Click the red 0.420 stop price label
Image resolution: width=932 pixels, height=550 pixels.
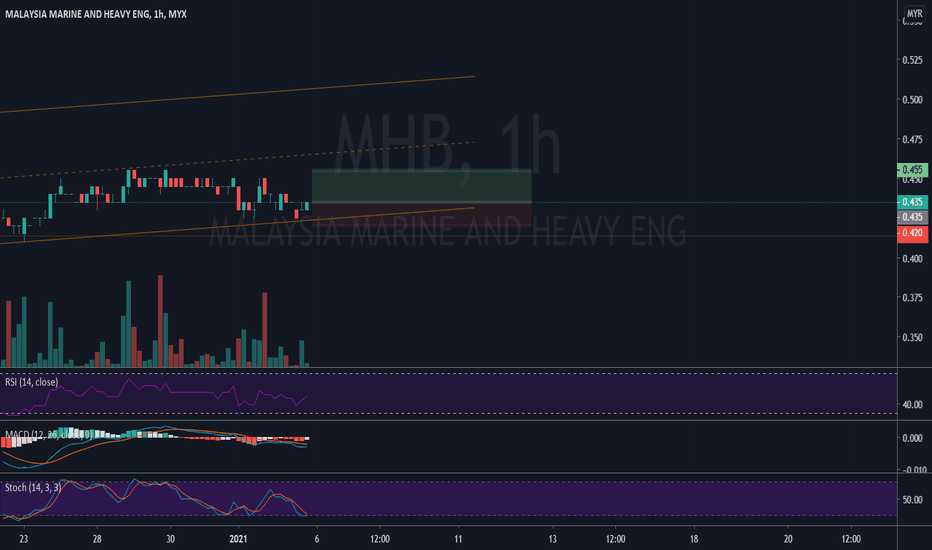[x=912, y=232]
